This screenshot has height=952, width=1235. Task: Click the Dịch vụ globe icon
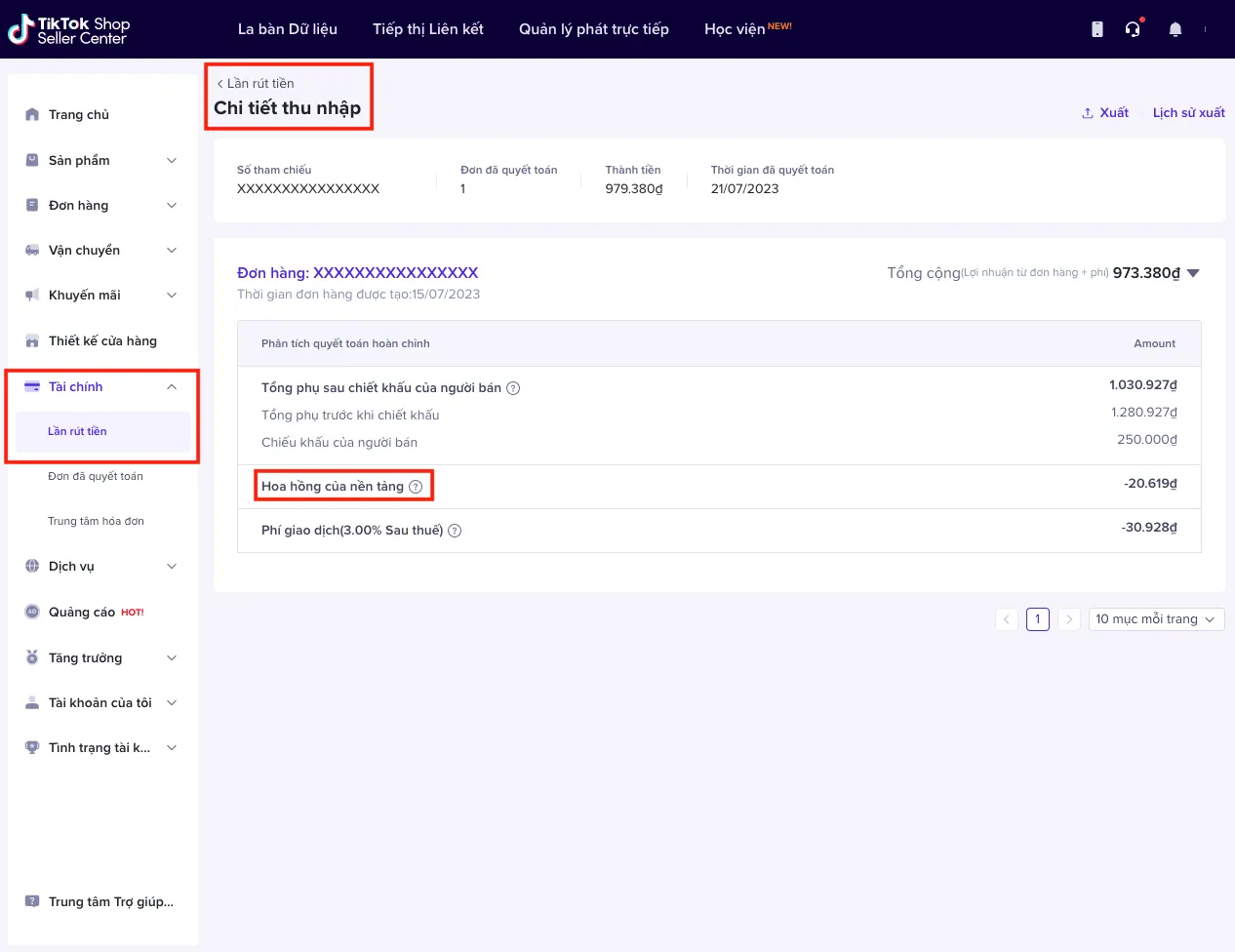coord(32,566)
